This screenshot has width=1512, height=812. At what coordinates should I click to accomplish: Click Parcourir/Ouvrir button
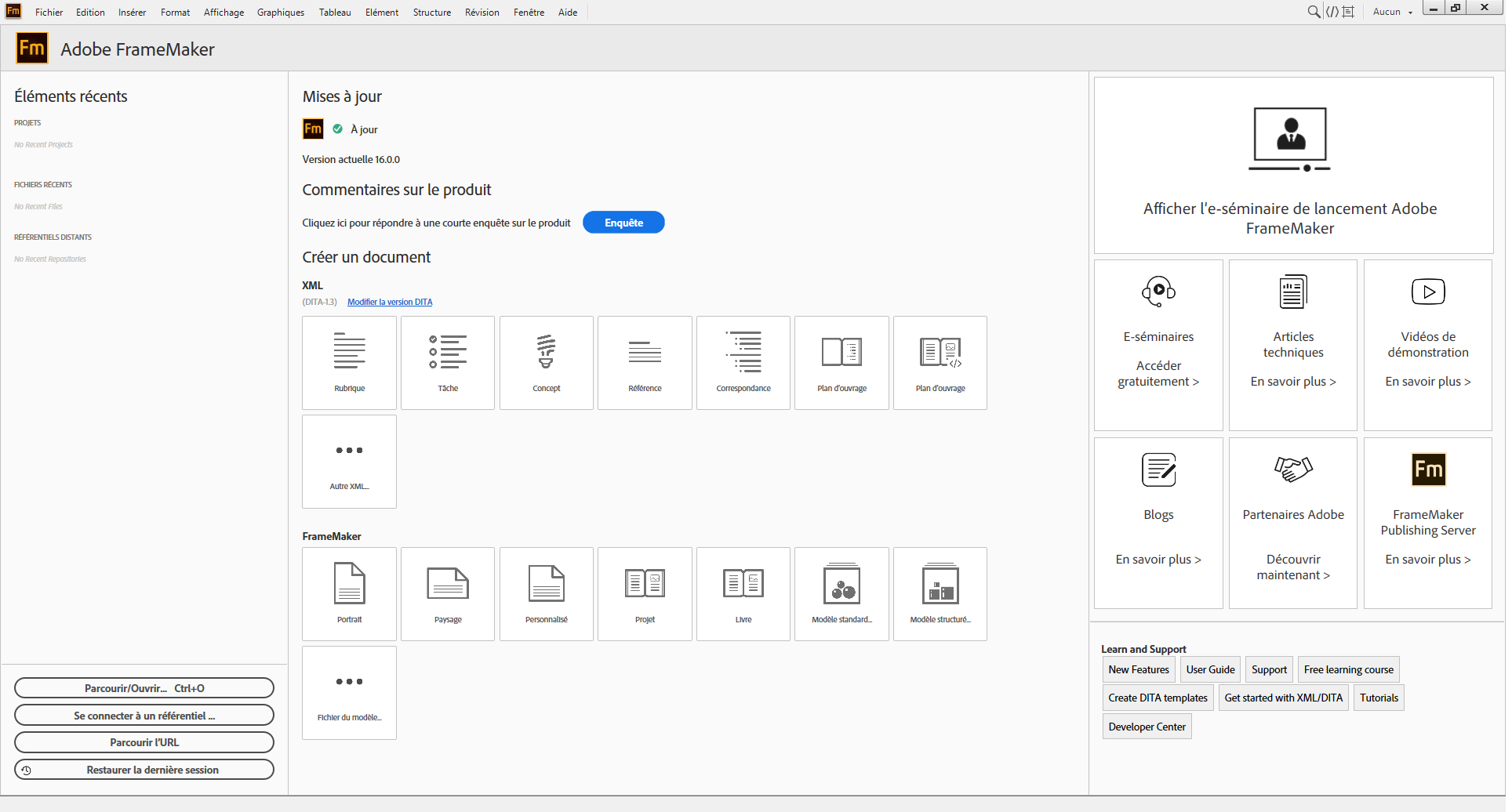(144, 688)
